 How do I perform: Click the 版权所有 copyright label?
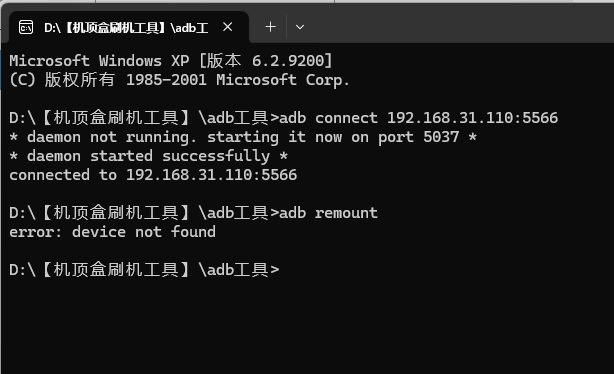click(x=79, y=80)
